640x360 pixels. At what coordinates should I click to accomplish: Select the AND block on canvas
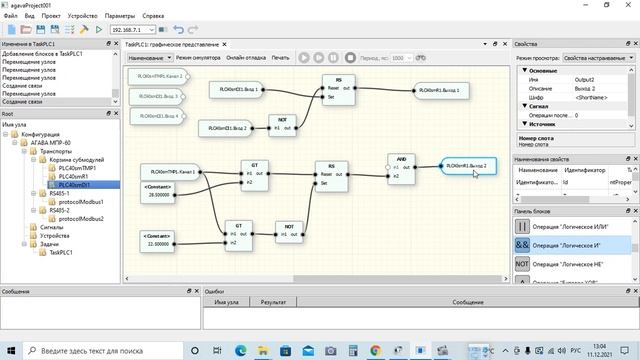[401, 169]
